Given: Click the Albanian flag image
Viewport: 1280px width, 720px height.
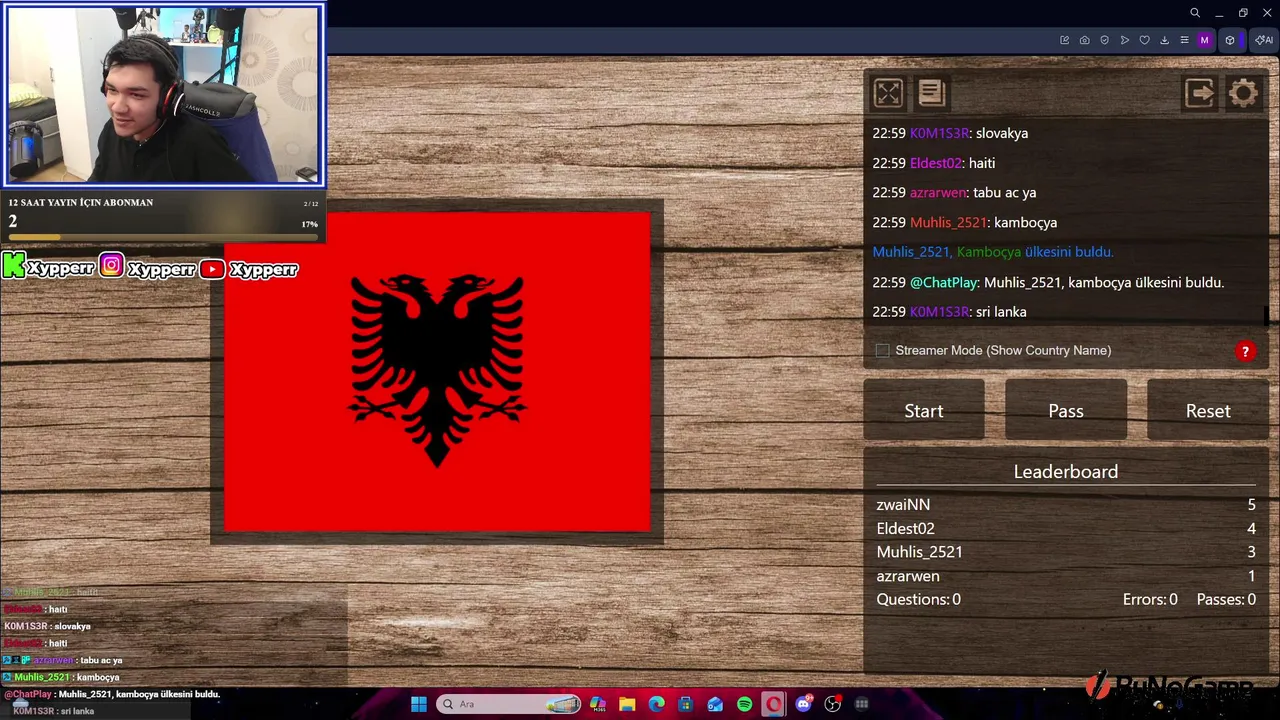Looking at the screenshot, I should click(x=437, y=372).
